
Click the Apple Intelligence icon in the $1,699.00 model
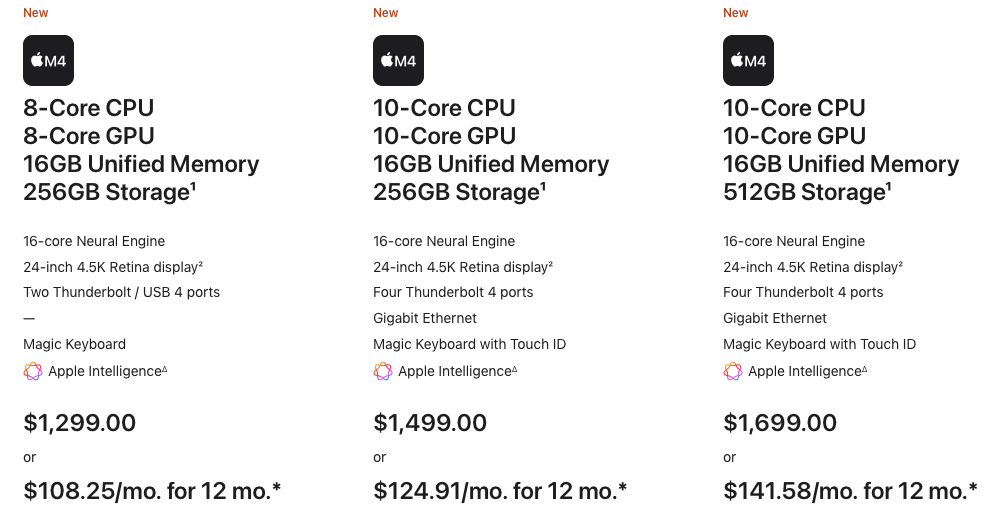click(733, 371)
